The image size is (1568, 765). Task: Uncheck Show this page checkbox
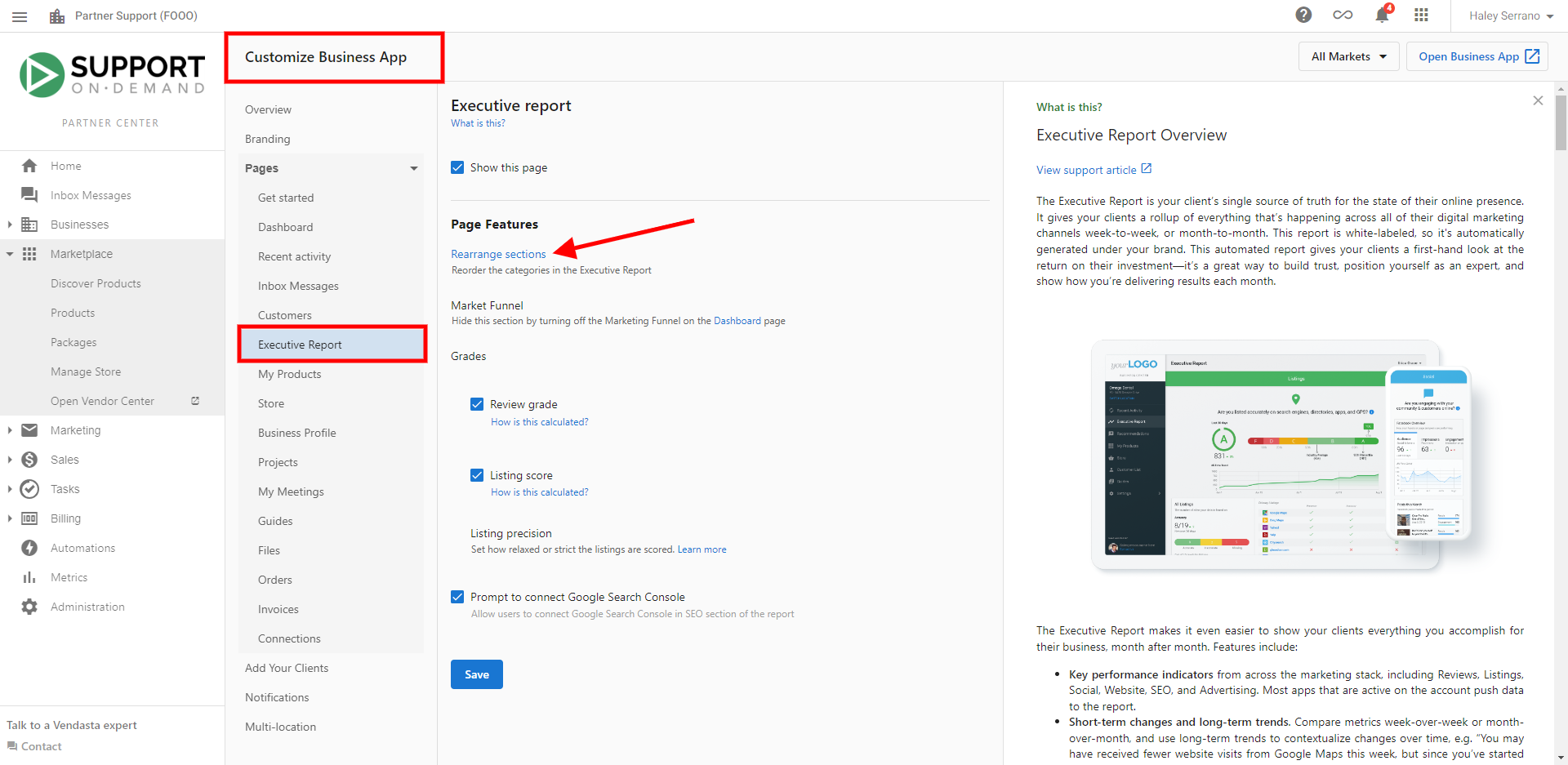tap(457, 167)
